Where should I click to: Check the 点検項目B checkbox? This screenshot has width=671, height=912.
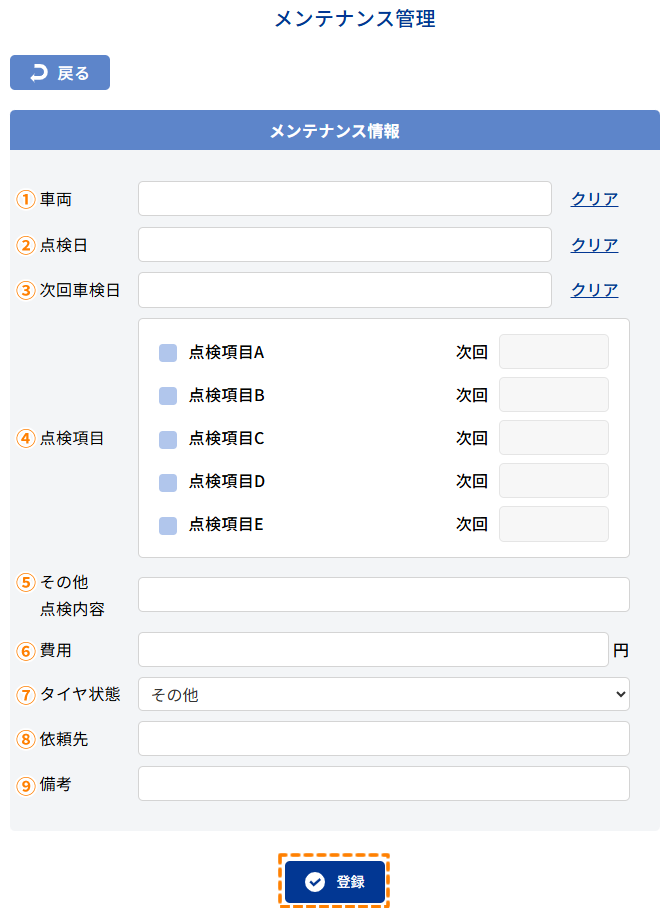point(168,396)
